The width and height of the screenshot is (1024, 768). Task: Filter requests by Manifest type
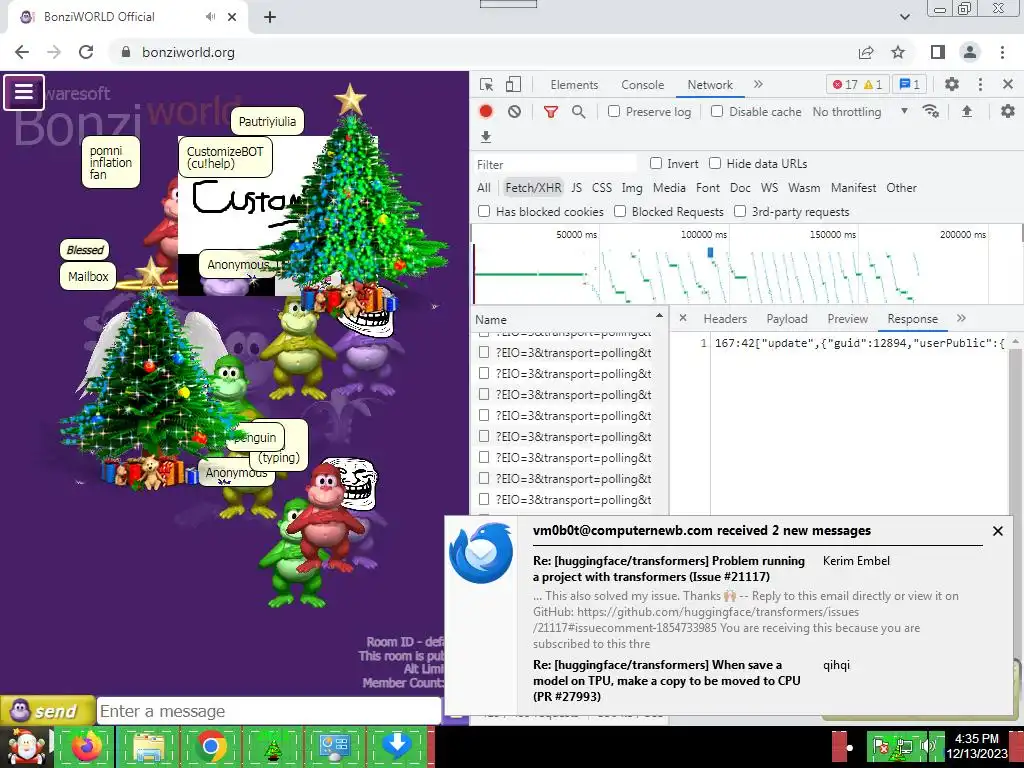854,187
